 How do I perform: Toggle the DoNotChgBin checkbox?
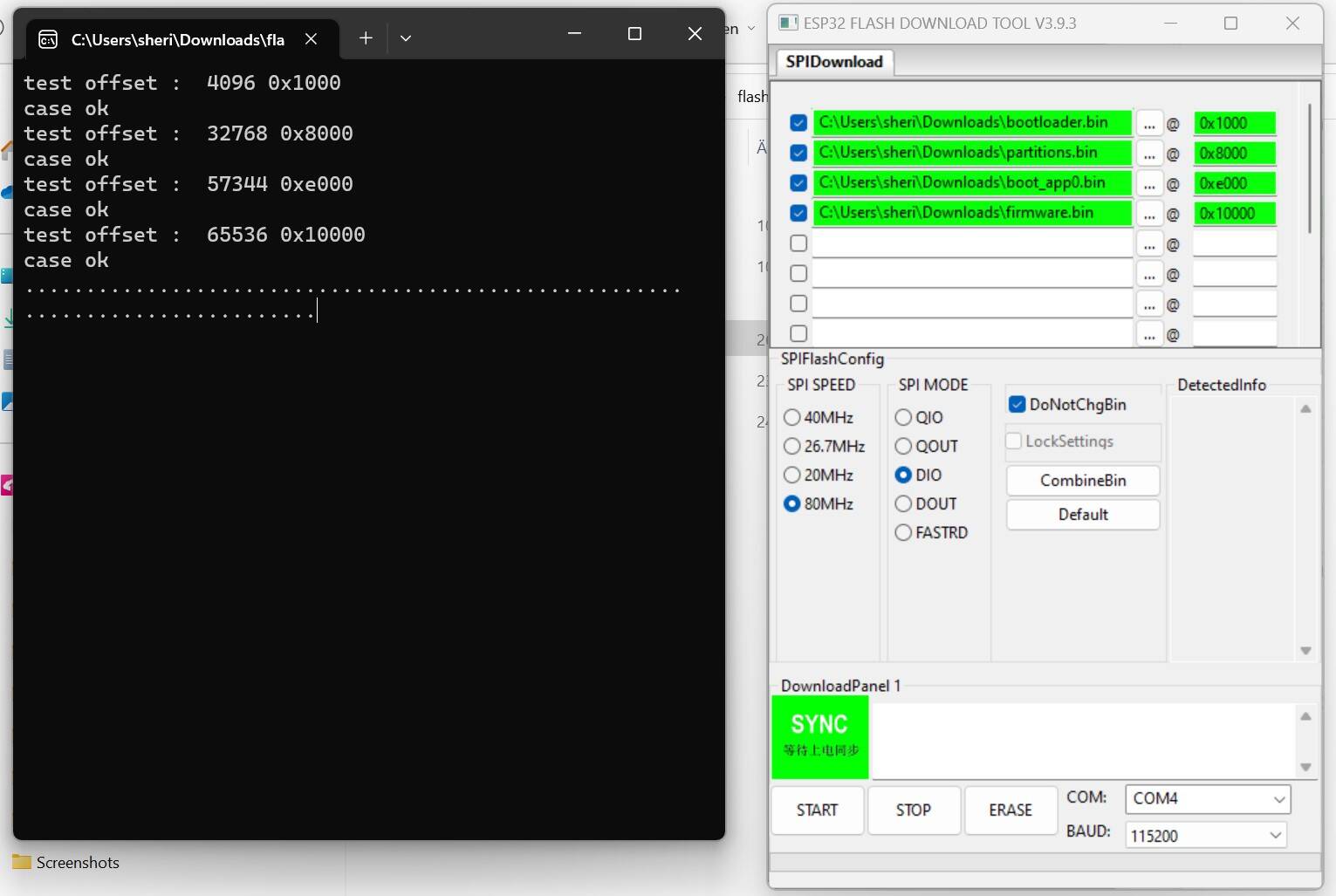(1017, 404)
